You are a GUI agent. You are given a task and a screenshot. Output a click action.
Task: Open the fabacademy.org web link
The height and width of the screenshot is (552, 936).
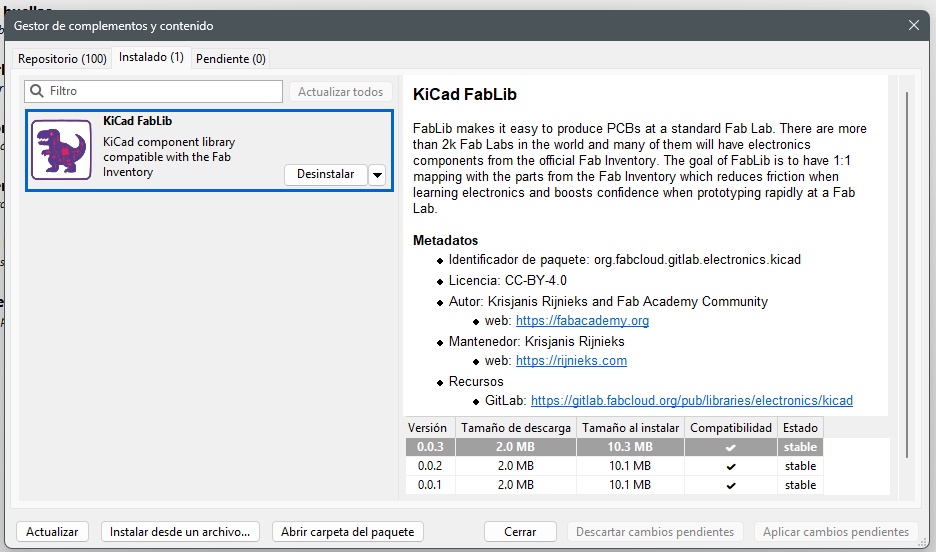click(x=582, y=321)
